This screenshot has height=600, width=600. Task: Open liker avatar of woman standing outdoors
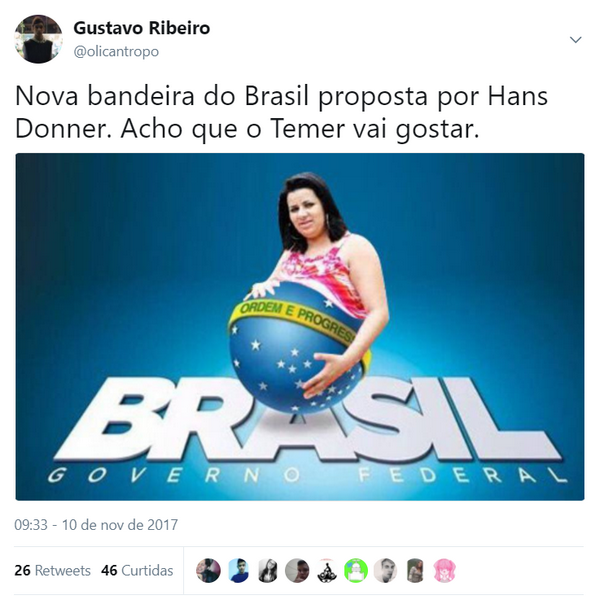(x=415, y=571)
